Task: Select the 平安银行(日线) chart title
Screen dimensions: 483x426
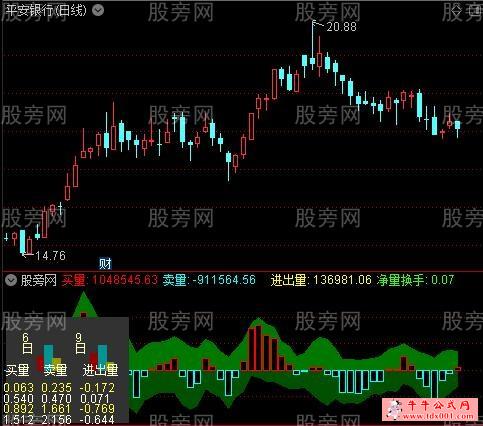Action: pos(46,10)
